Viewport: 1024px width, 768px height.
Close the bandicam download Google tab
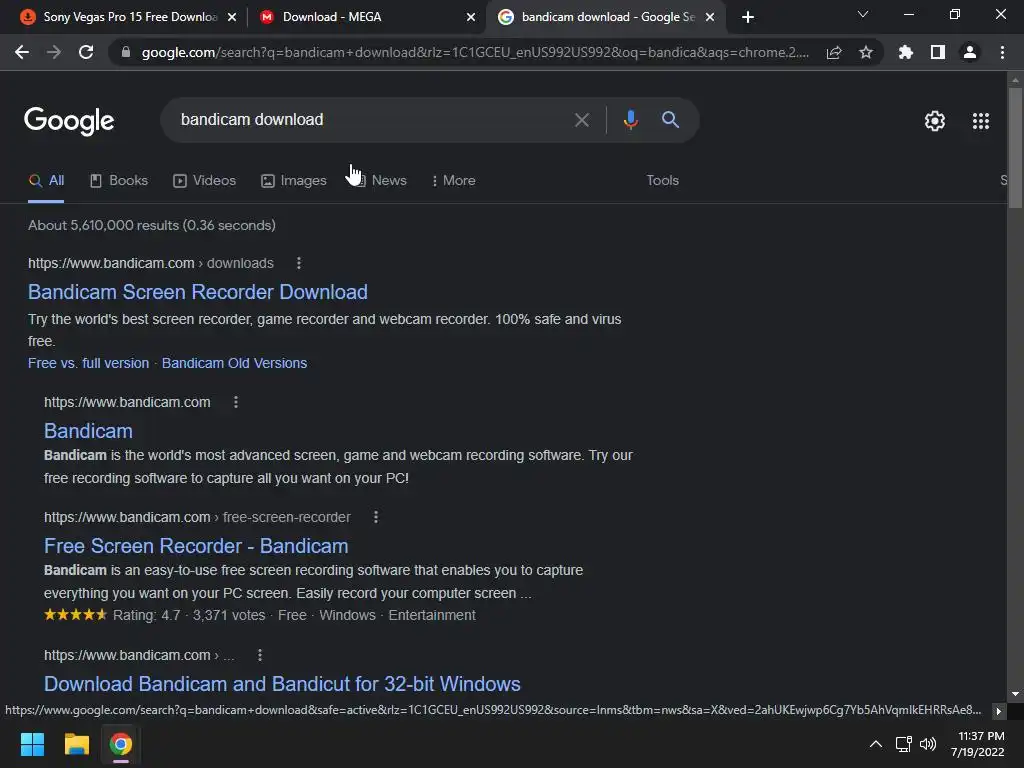click(x=710, y=18)
